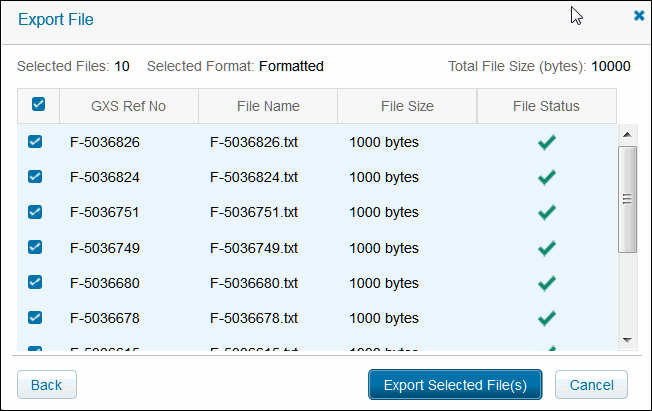Click green checkmark status for F-5036680

[x=546, y=283]
